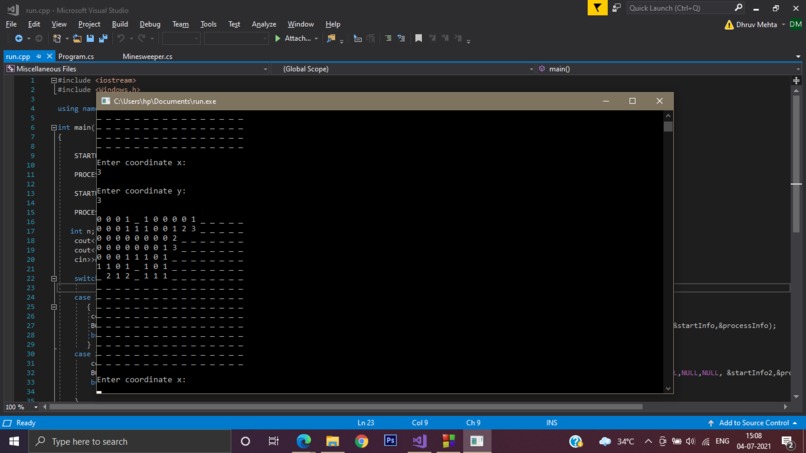
Task: Click the split editor icon above scrollbar
Action: [796, 80]
